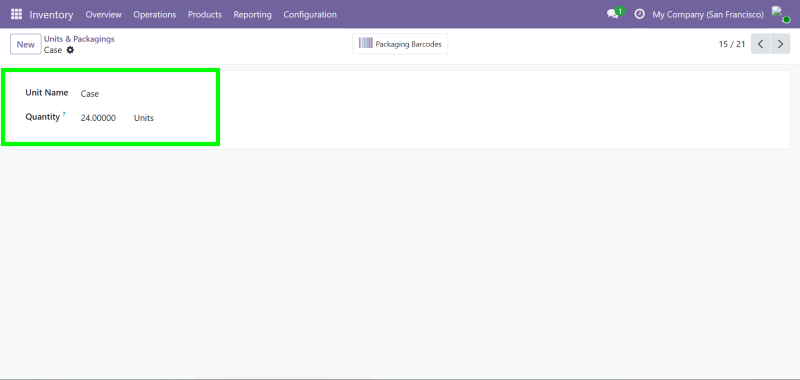Go back to Units & Packagings breadcrumb
Viewport: 800px width, 380px height.
pos(79,39)
